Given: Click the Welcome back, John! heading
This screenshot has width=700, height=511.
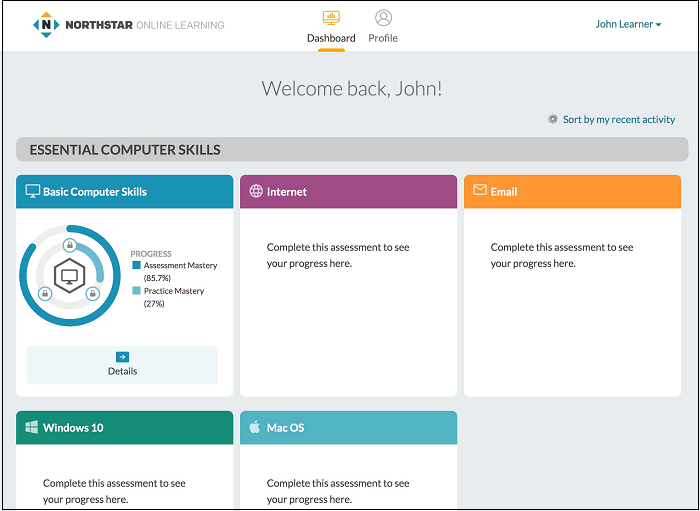Looking at the screenshot, I should click(x=352, y=88).
